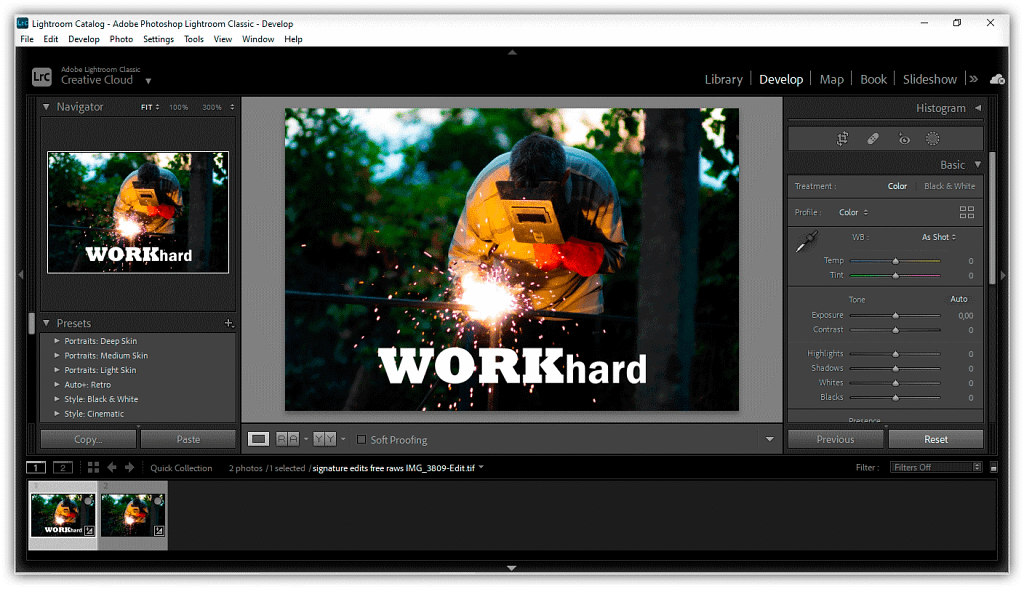Image resolution: width=1024 pixels, height=589 pixels.
Task: Add a new preset with plus icon
Action: pos(229,323)
